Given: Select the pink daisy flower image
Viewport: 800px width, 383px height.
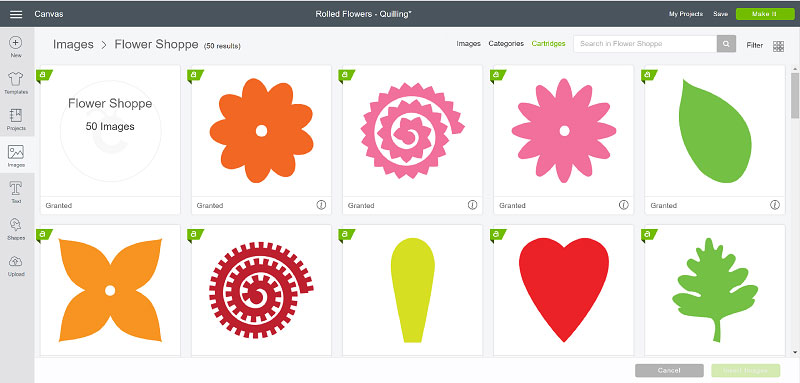Looking at the screenshot, I should point(564,131).
